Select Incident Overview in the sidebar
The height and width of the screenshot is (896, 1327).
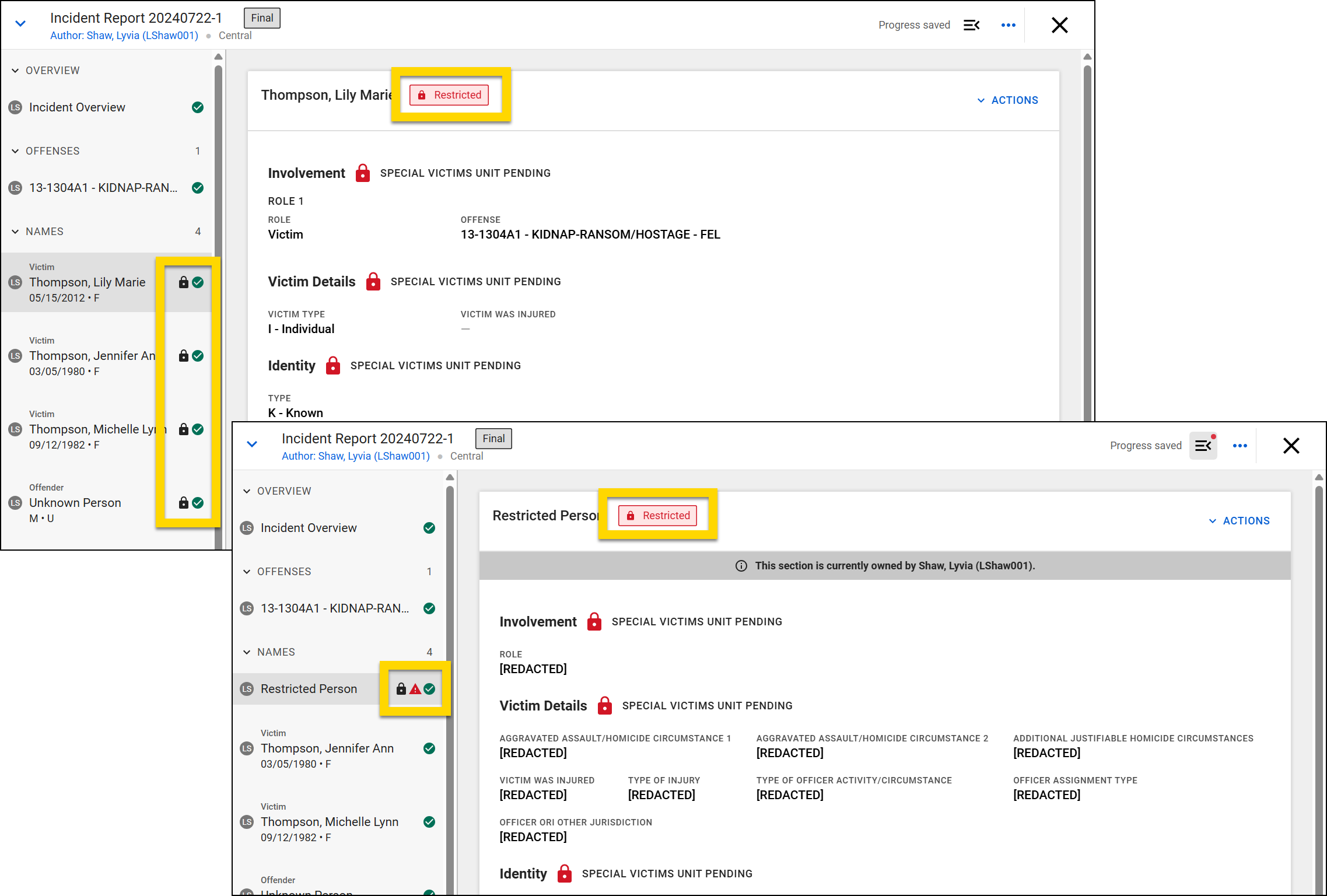[x=76, y=107]
